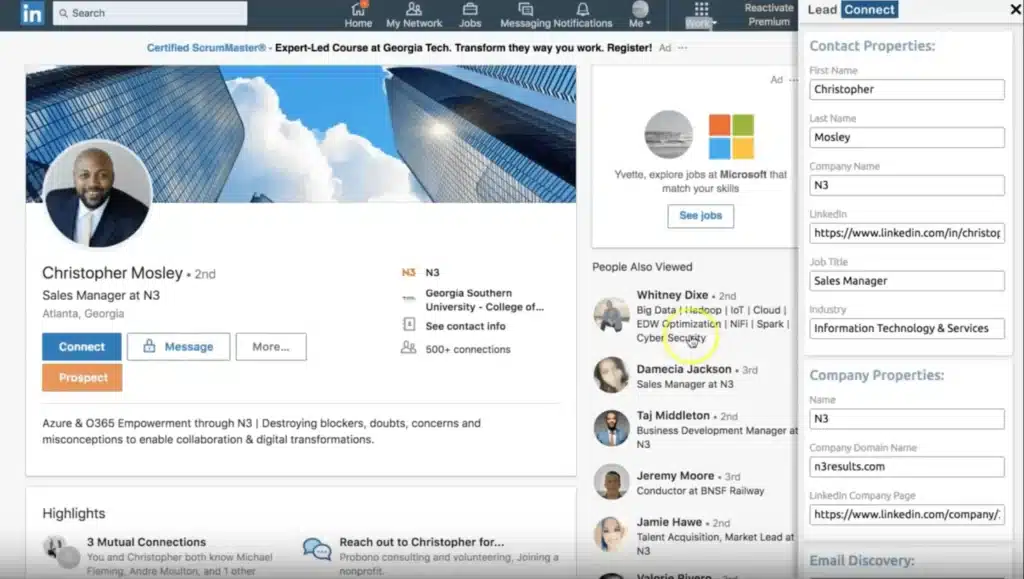Image resolution: width=1024 pixels, height=579 pixels.
Task: Click in the LinkedIn Search field
Action: click(150, 13)
